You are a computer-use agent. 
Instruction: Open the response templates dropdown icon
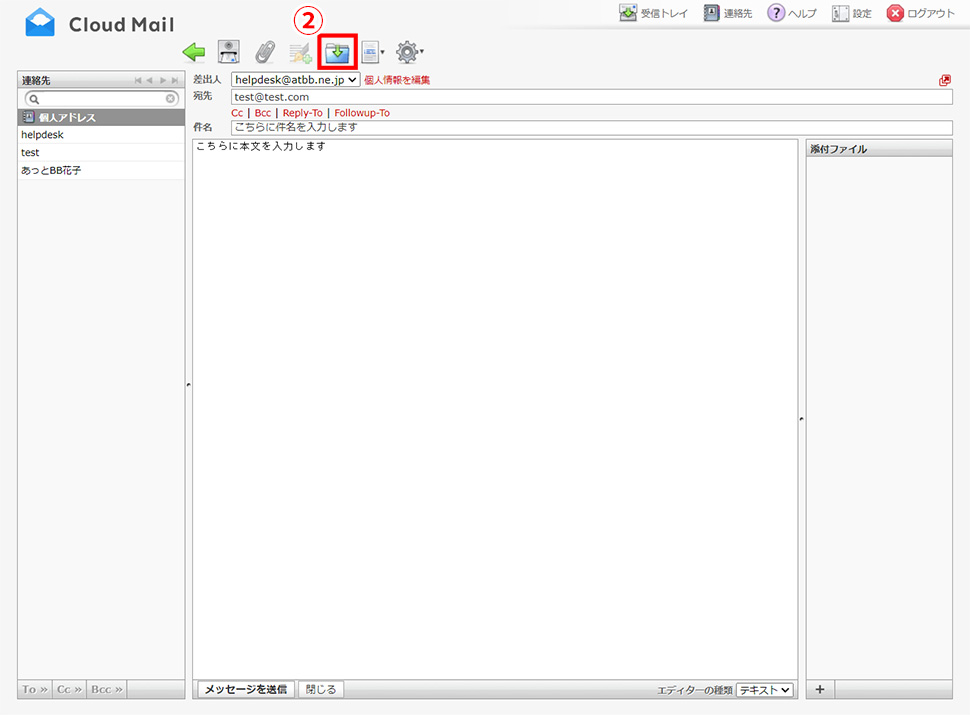coord(372,52)
